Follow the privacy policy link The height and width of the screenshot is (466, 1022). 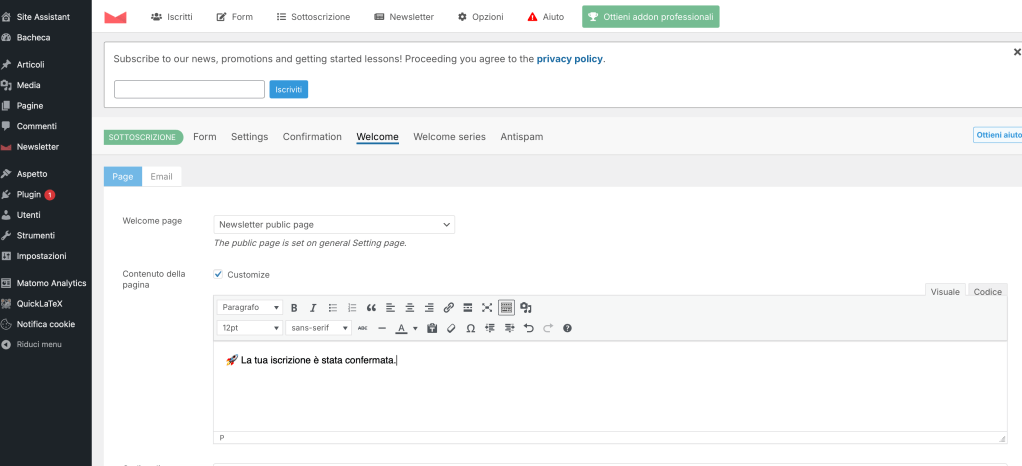pos(569,59)
